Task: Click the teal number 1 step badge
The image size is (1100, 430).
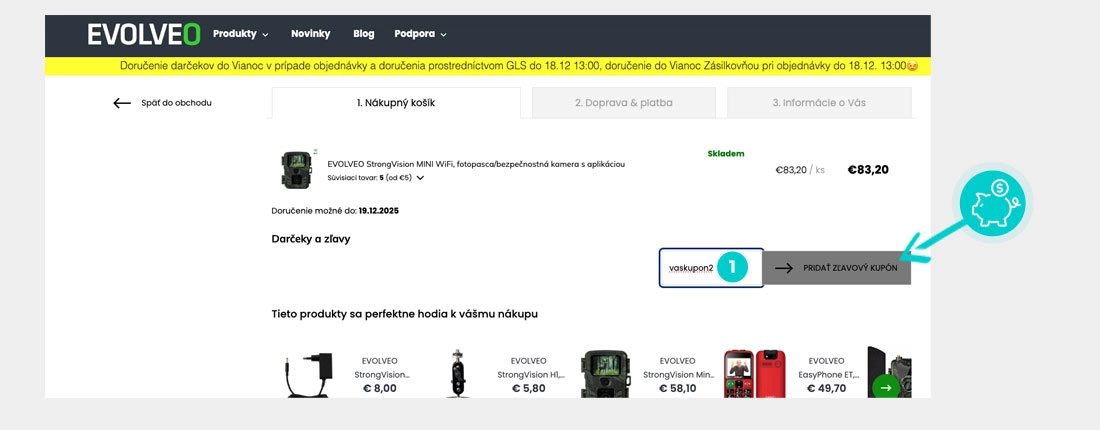Action: 732,267
